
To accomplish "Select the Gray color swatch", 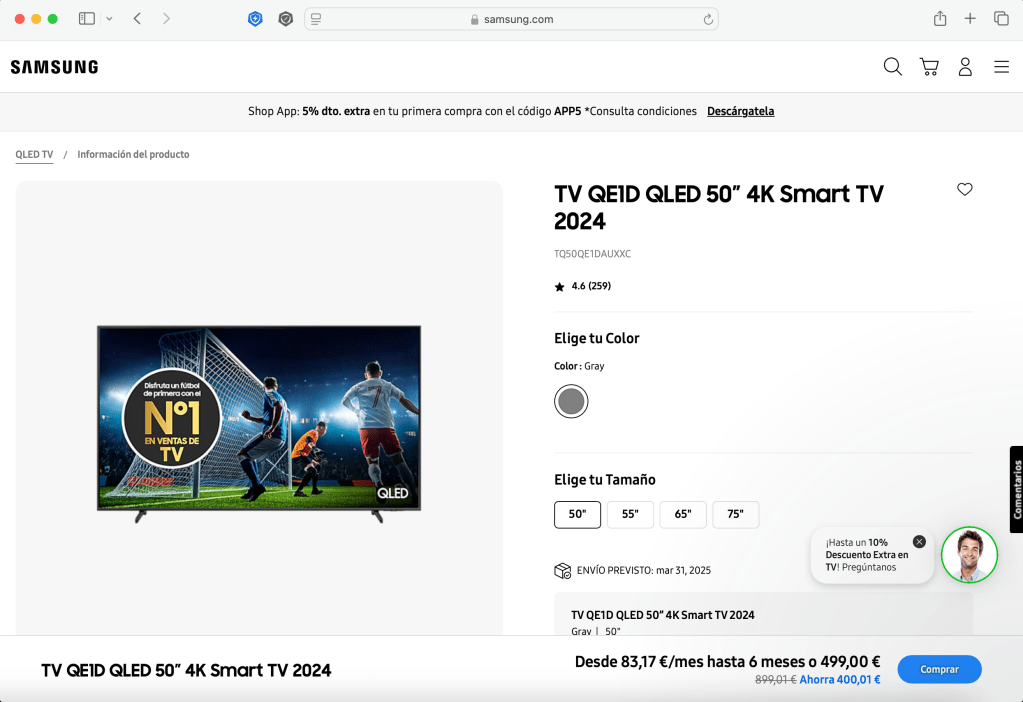I will pyautogui.click(x=571, y=401).
